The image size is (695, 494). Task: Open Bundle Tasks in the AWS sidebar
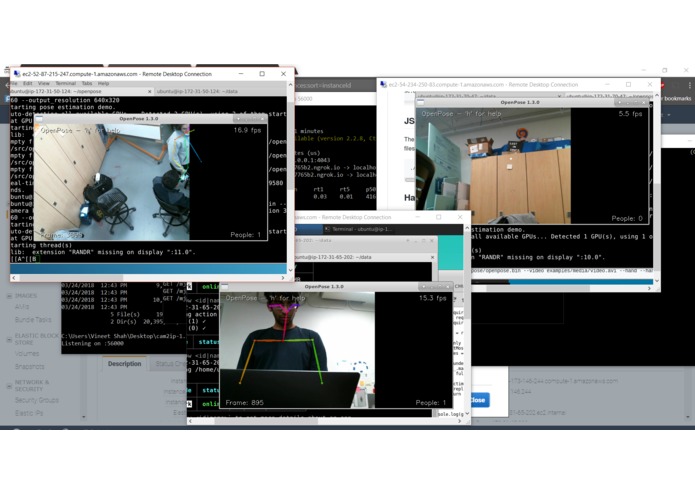33,319
